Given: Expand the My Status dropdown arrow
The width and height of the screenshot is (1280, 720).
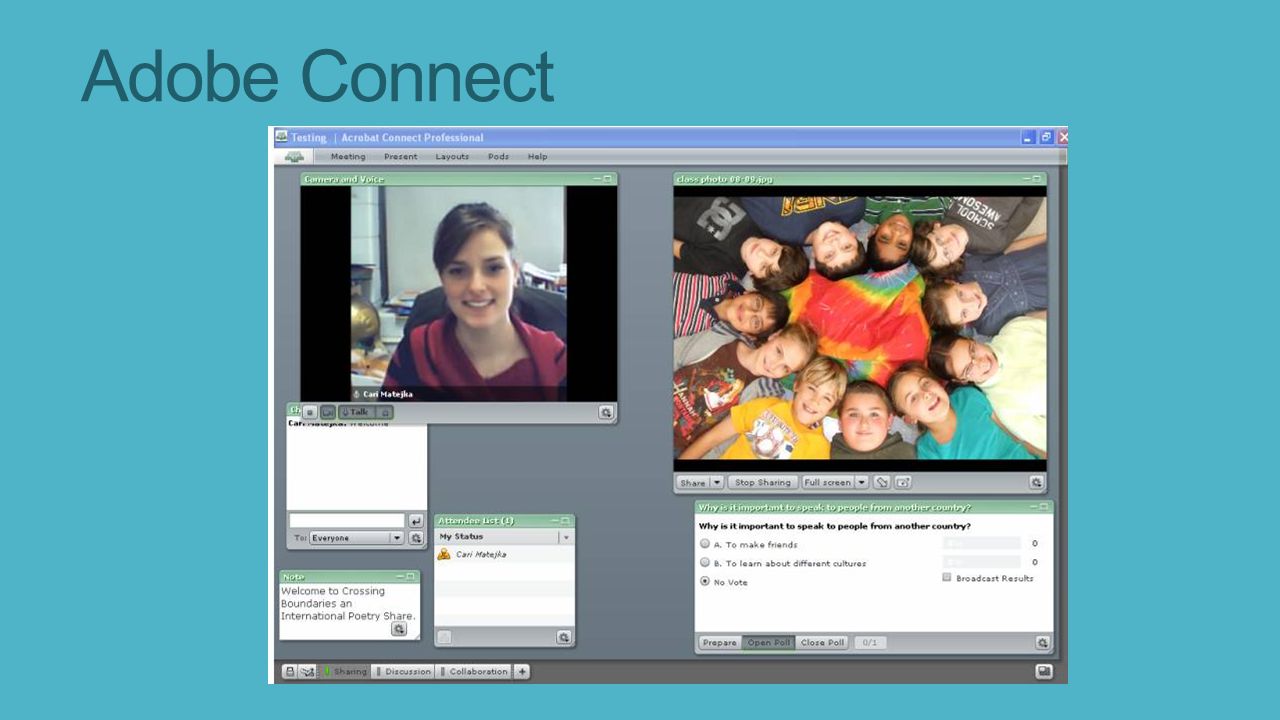Looking at the screenshot, I should click(x=566, y=537).
